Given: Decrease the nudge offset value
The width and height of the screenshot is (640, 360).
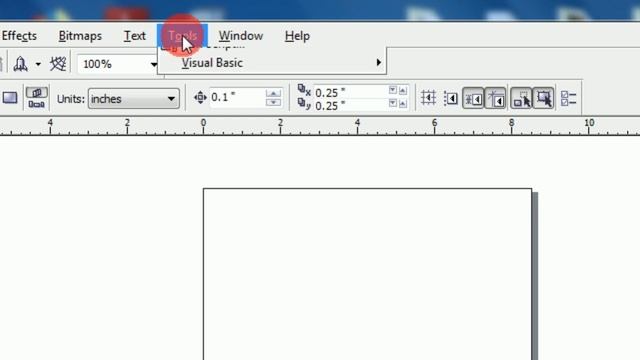Looking at the screenshot, I should [273, 102].
